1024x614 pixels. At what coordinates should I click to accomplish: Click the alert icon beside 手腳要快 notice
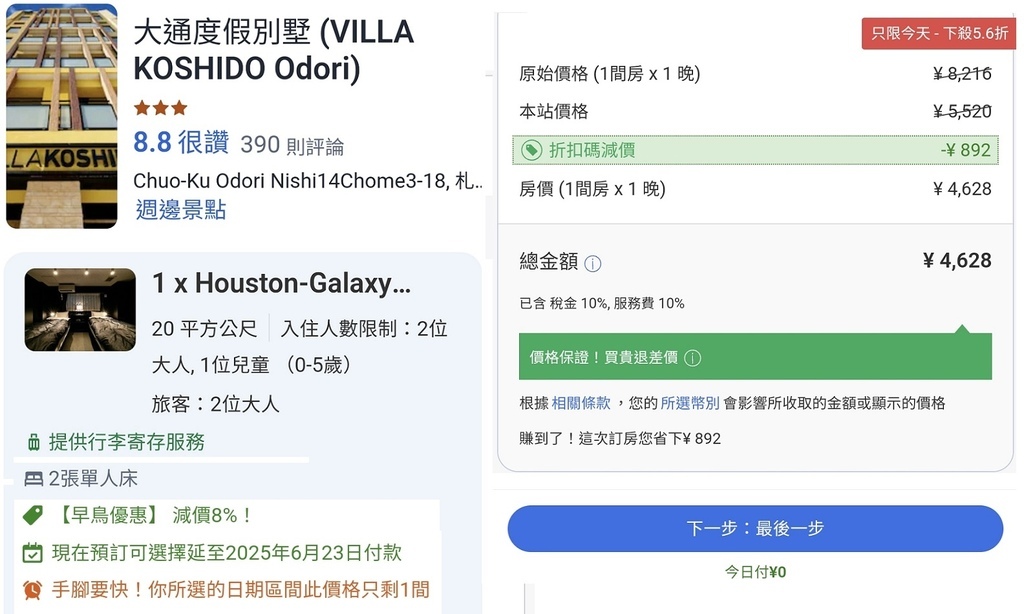point(32,589)
